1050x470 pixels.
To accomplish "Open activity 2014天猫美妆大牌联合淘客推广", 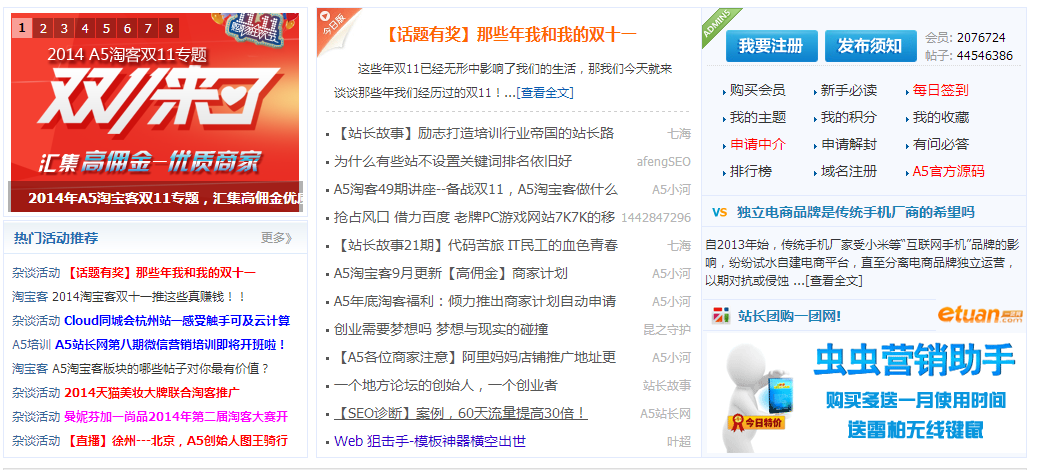I will [x=152, y=392].
